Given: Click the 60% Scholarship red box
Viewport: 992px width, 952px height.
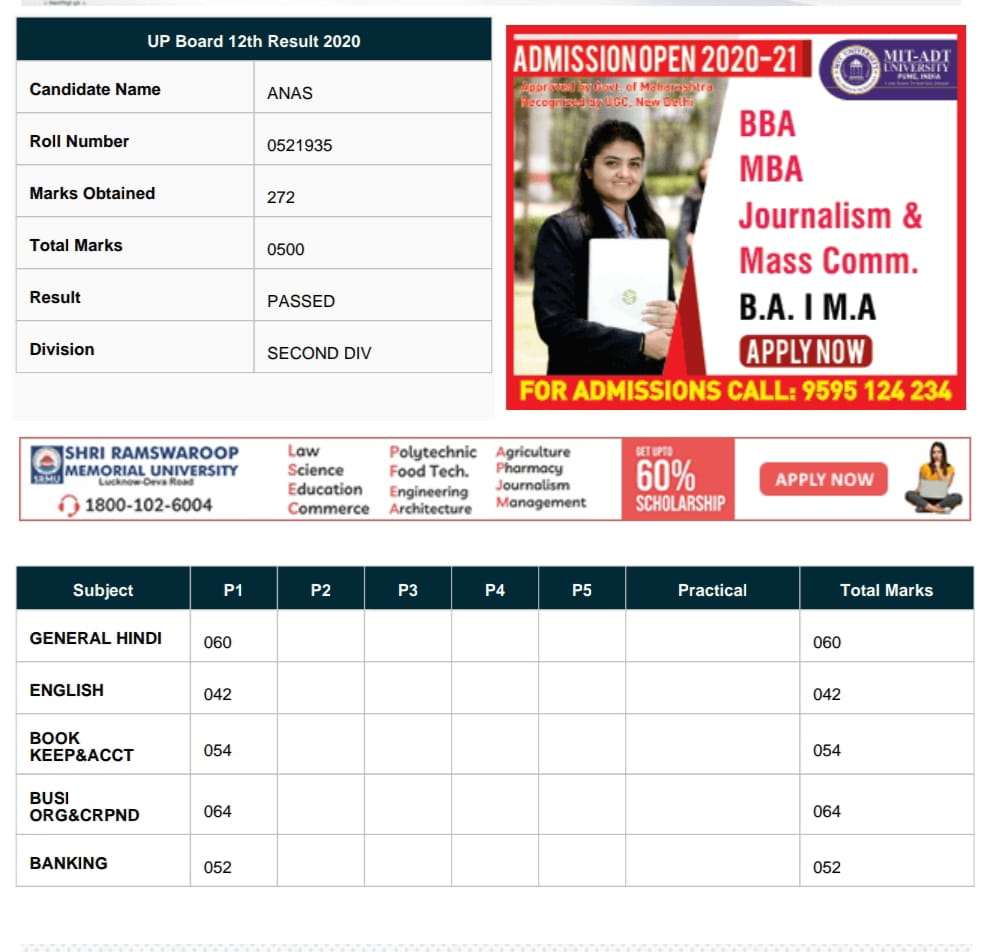Looking at the screenshot, I should click(678, 479).
